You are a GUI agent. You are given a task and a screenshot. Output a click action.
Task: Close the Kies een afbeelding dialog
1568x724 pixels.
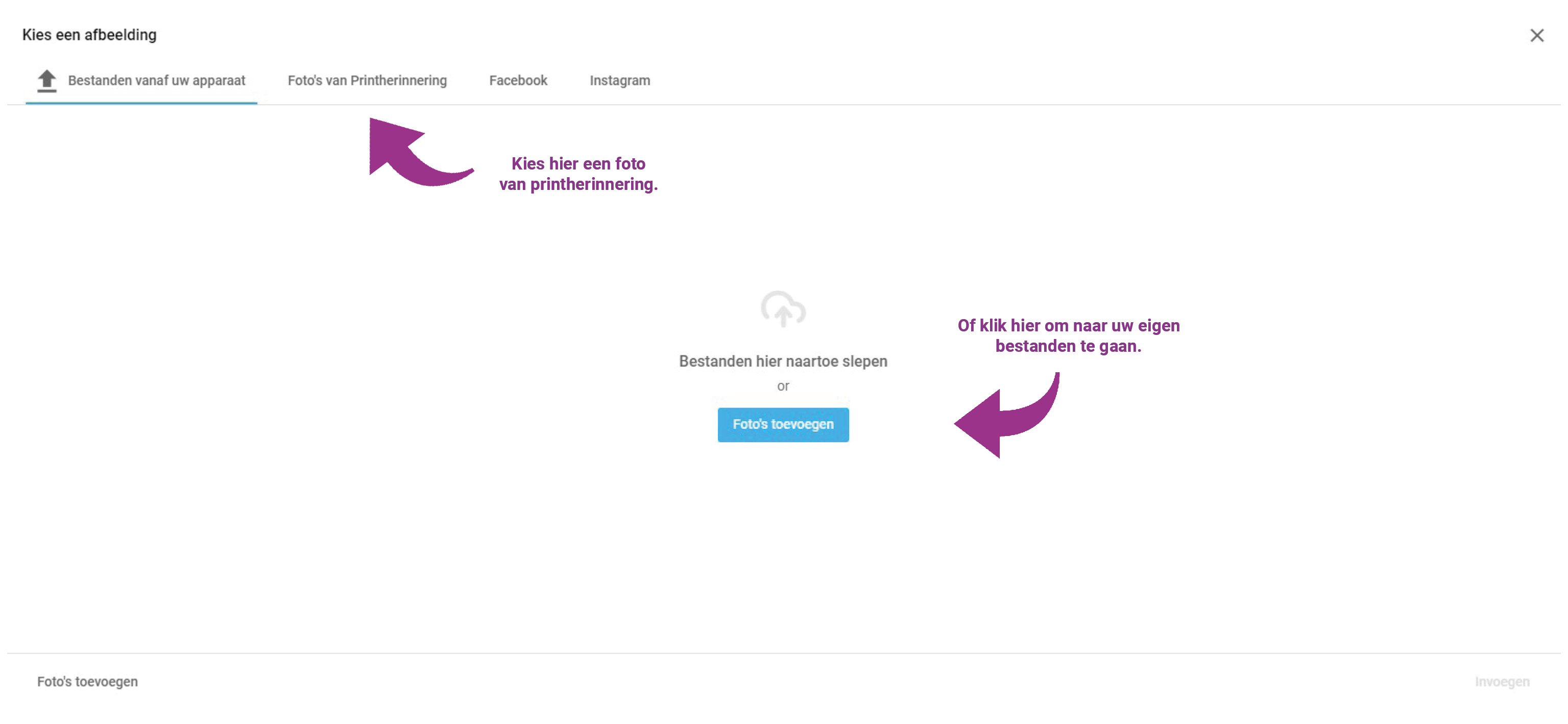click(1536, 35)
